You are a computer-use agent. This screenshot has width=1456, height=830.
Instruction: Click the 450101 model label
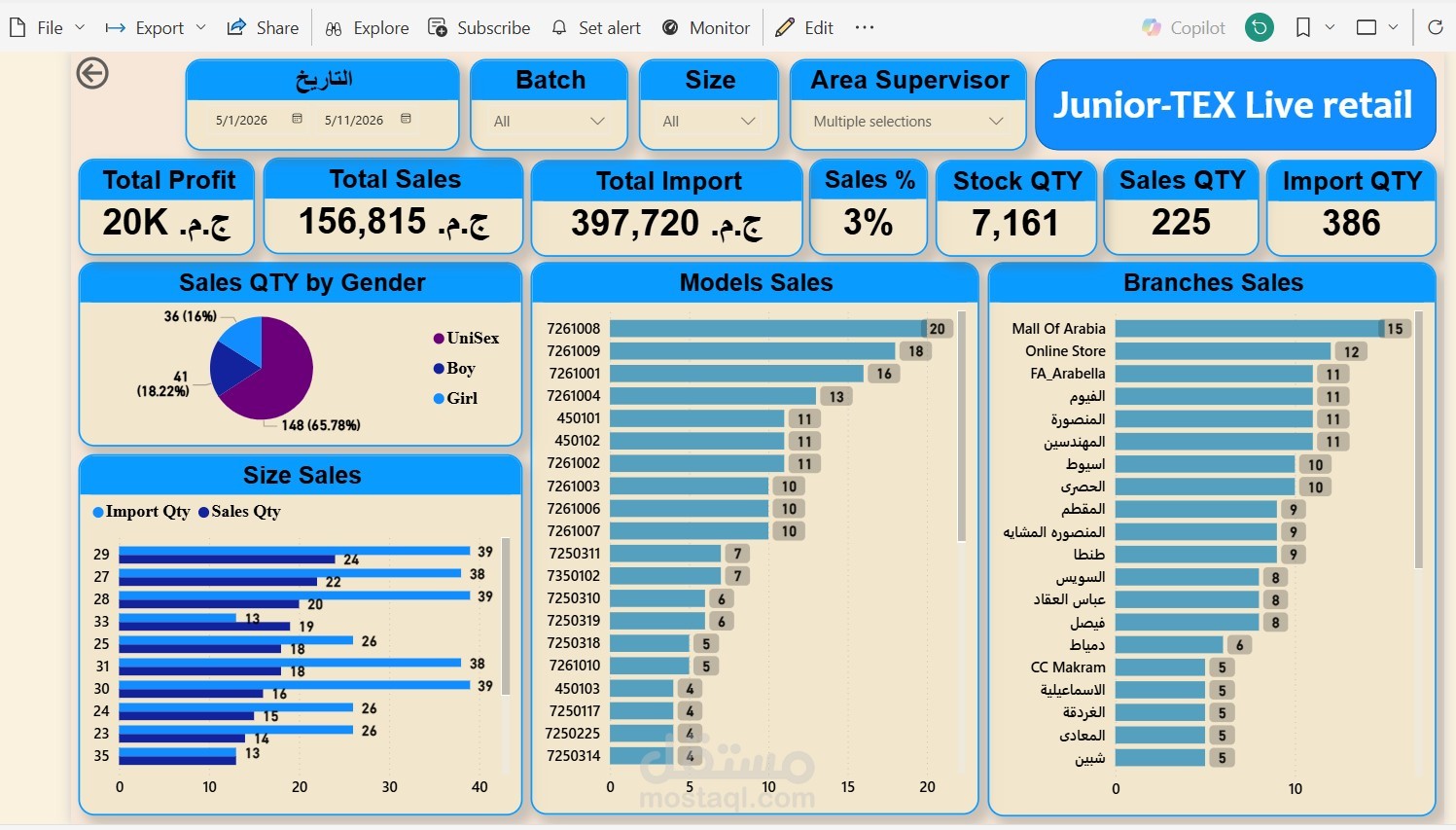(x=578, y=418)
